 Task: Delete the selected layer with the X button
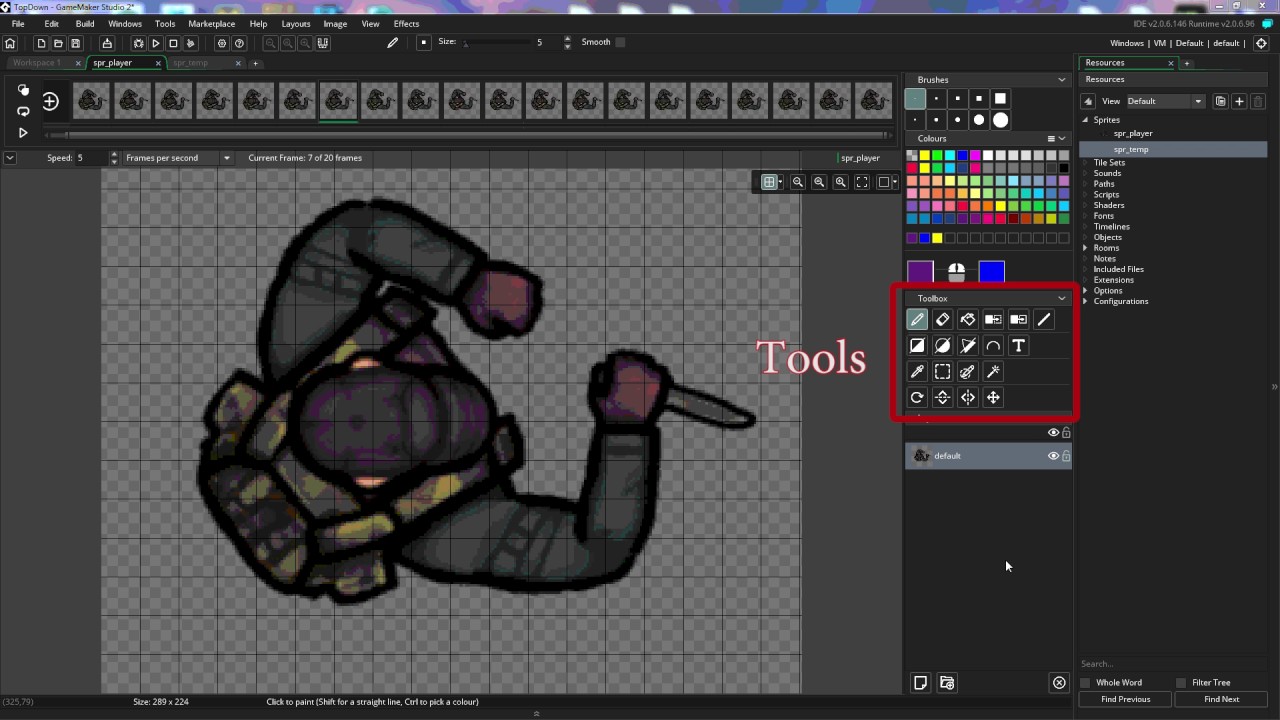1059,683
